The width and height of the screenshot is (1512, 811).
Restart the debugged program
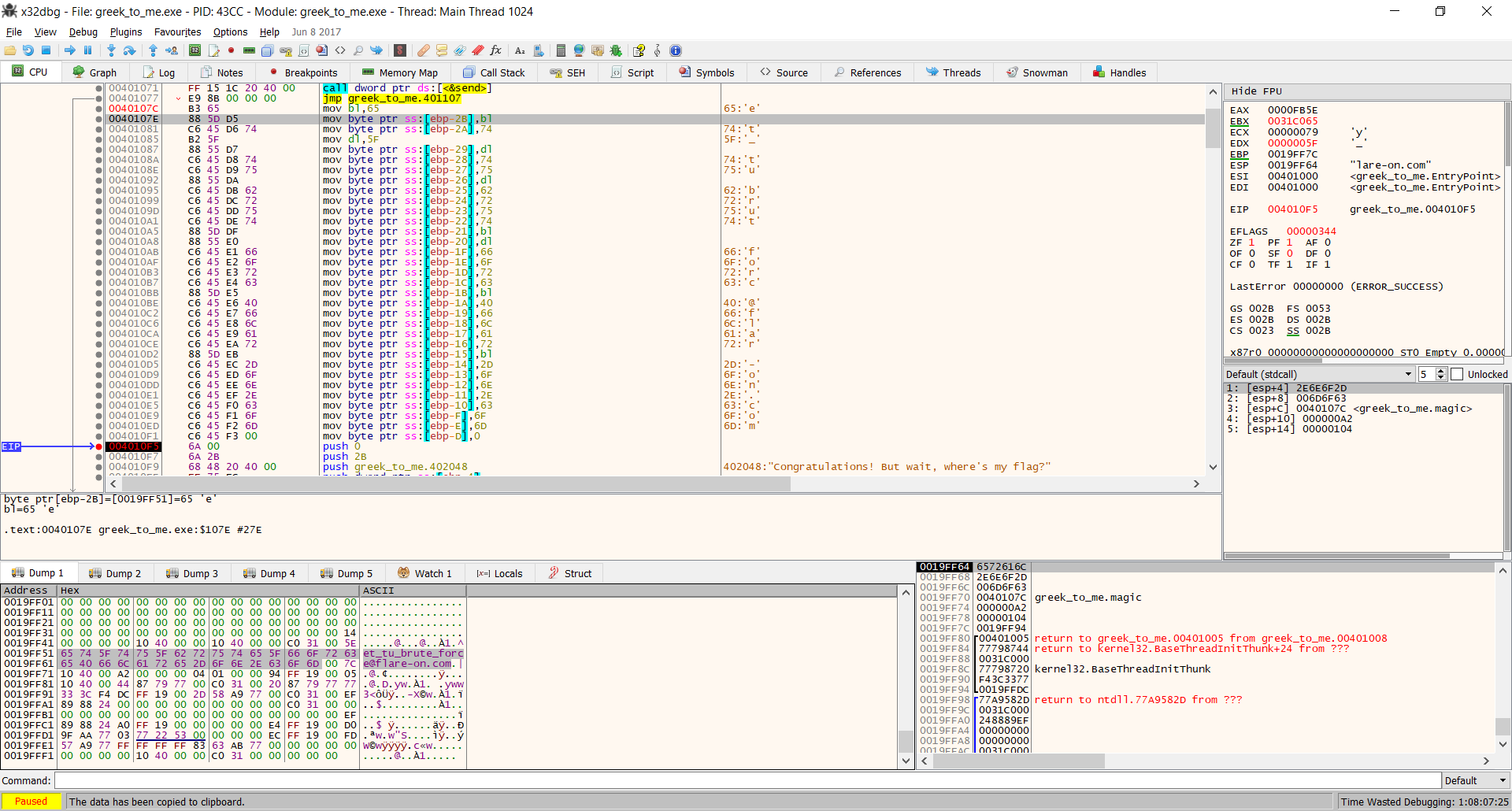[x=28, y=50]
